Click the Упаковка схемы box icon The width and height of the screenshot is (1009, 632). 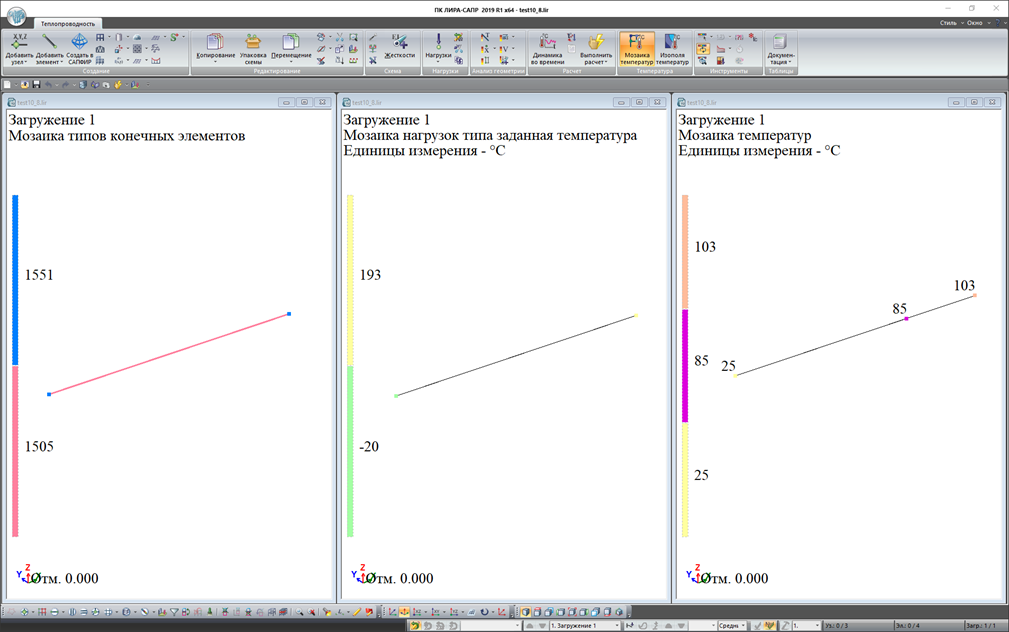[253, 42]
